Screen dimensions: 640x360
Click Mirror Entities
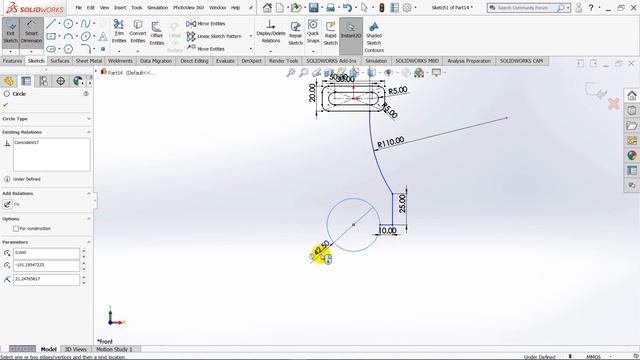tap(207, 24)
